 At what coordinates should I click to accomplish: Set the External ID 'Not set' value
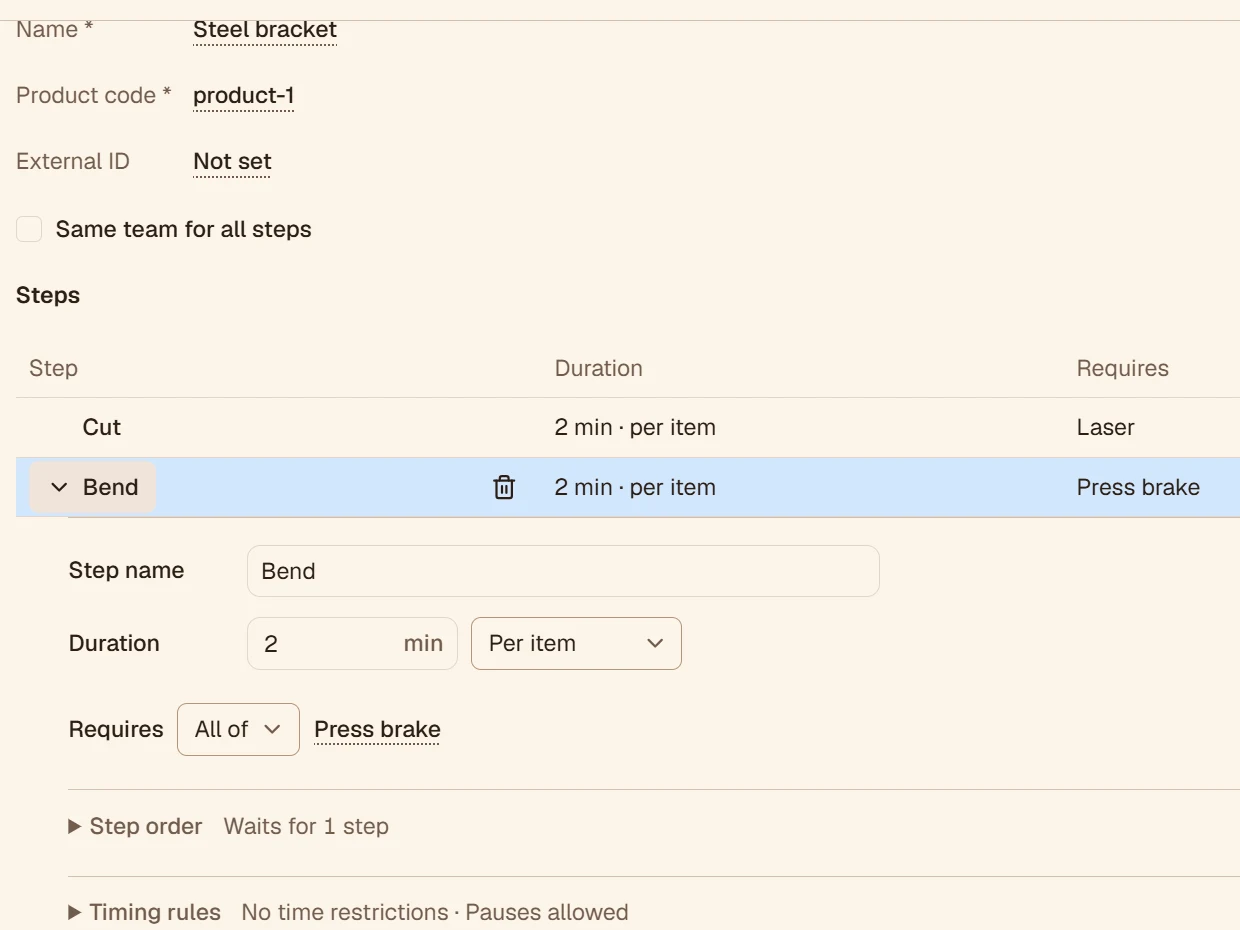tap(232, 162)
